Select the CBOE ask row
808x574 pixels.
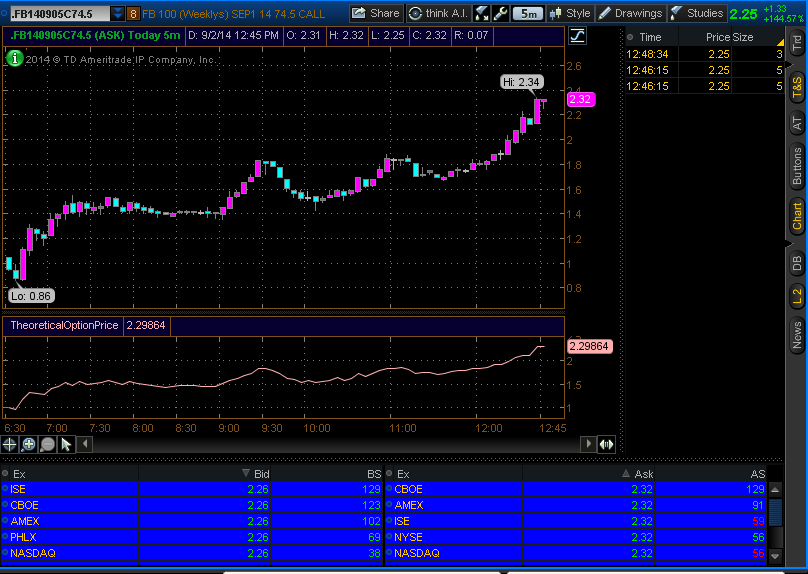pyautogui.click(x=576, y=489)
